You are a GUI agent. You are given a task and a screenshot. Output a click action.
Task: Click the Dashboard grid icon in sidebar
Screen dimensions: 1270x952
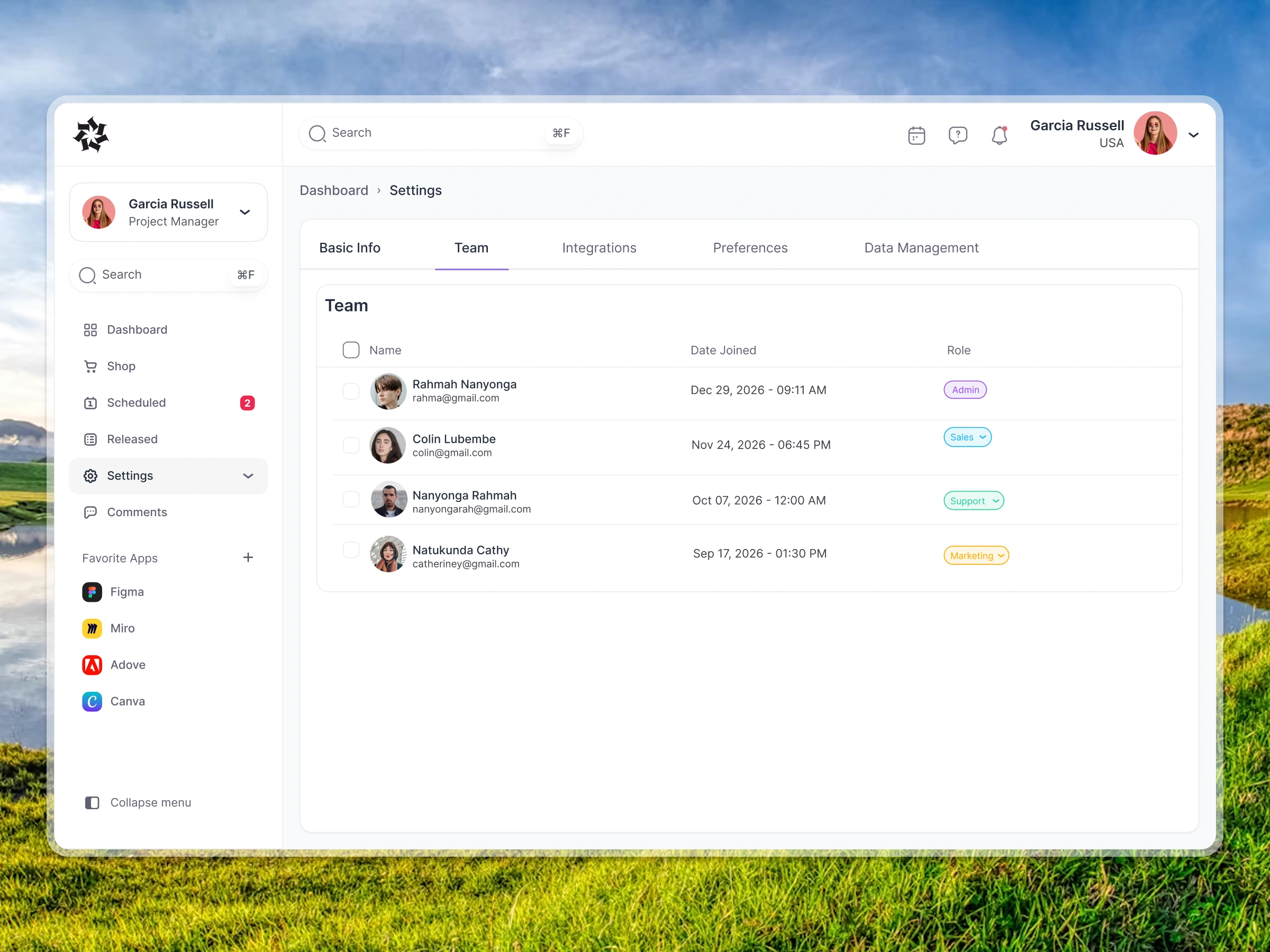(90, 330)
